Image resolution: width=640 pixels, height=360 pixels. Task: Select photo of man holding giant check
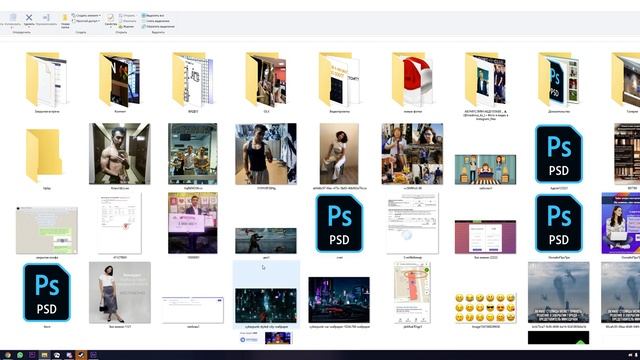[193, 223]
